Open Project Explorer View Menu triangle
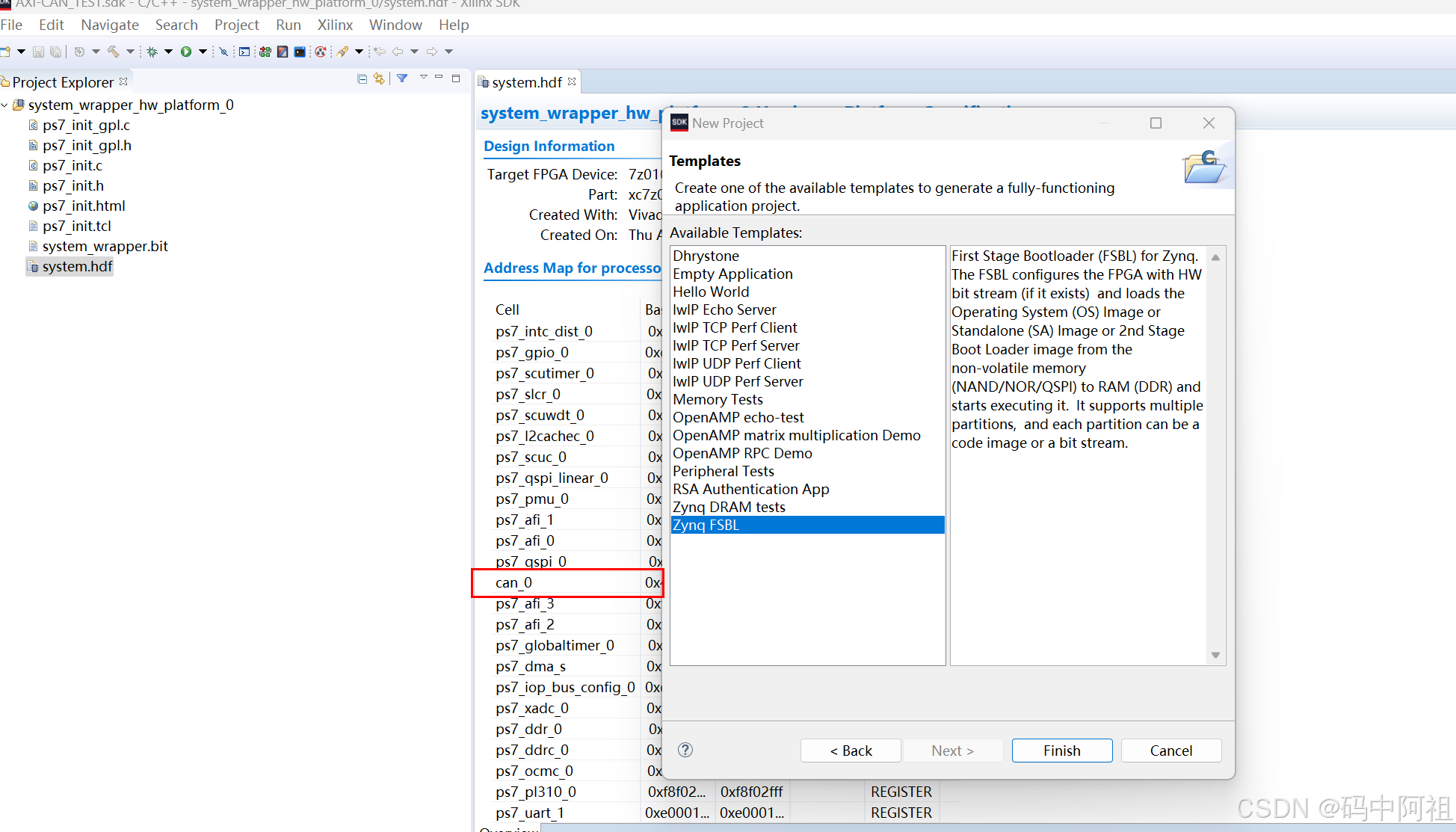 423,77
